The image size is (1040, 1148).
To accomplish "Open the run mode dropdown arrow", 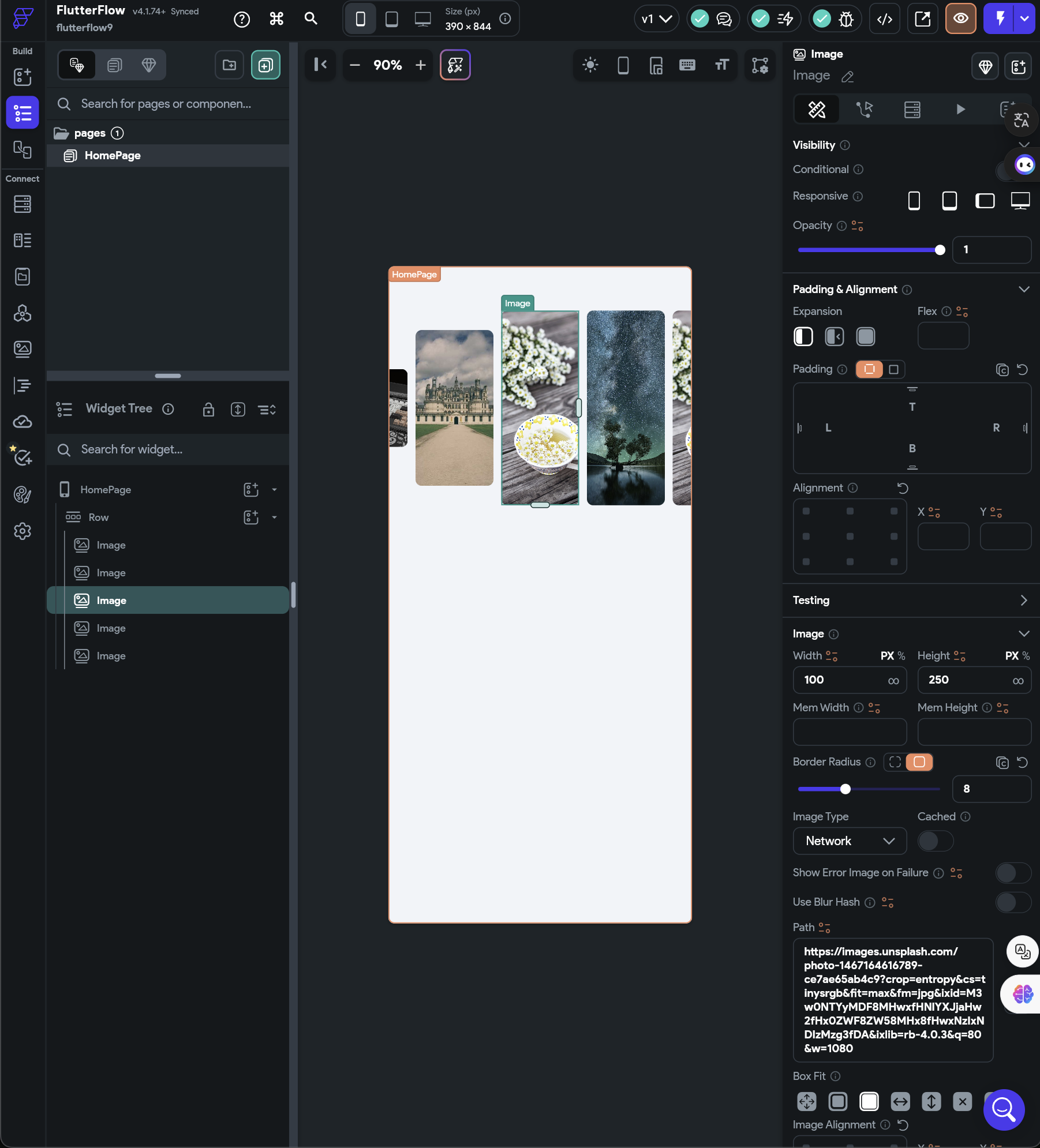I will (1024, 19).
